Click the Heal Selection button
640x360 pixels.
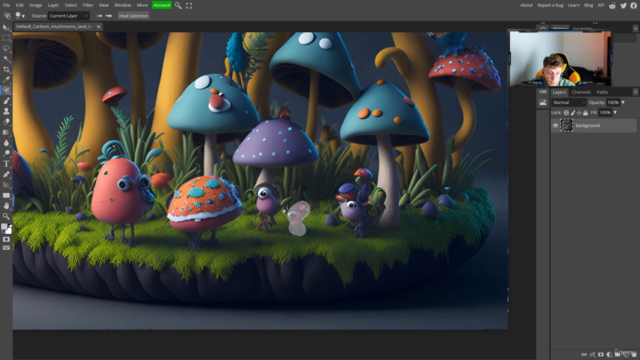pos(133,16)
